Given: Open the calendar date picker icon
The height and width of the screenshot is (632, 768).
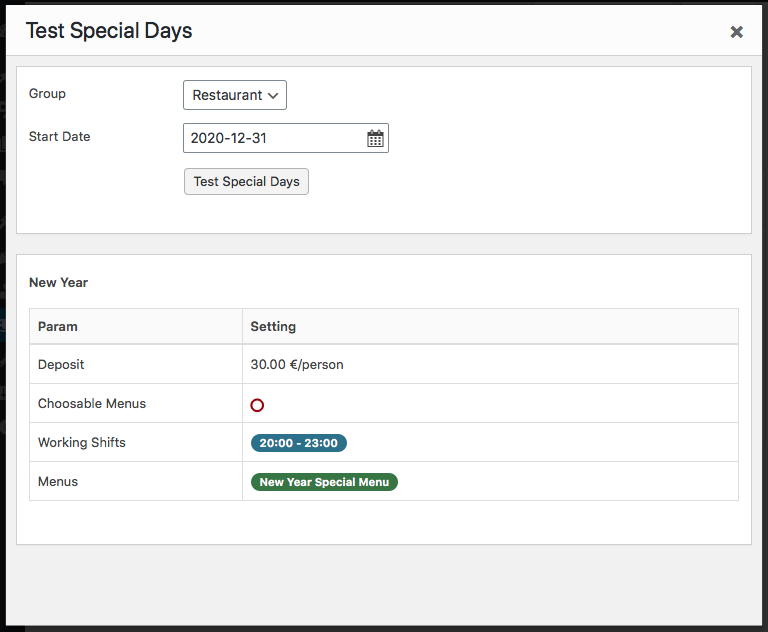Looking at the screenshot, I should tap(375, 139).
